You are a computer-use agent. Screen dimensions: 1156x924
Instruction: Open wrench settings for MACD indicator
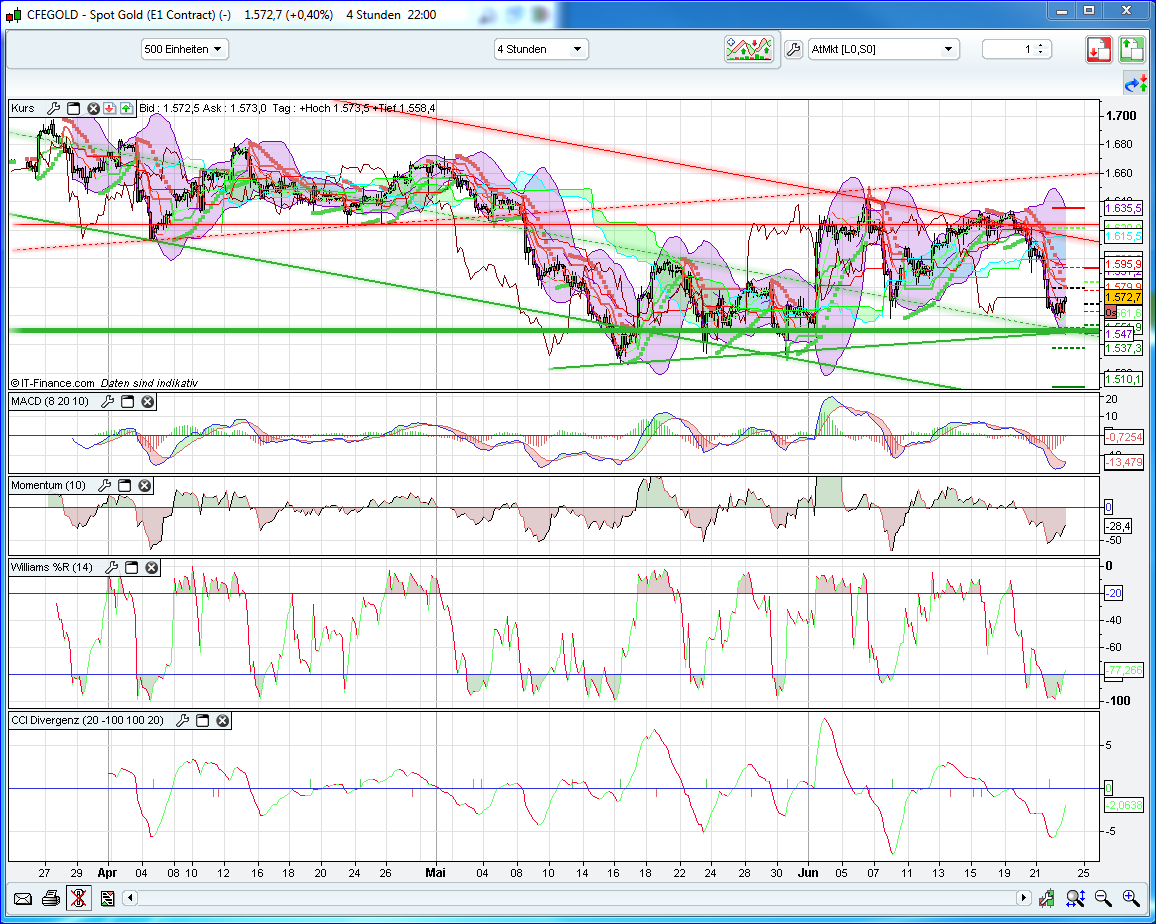(105, 401)
